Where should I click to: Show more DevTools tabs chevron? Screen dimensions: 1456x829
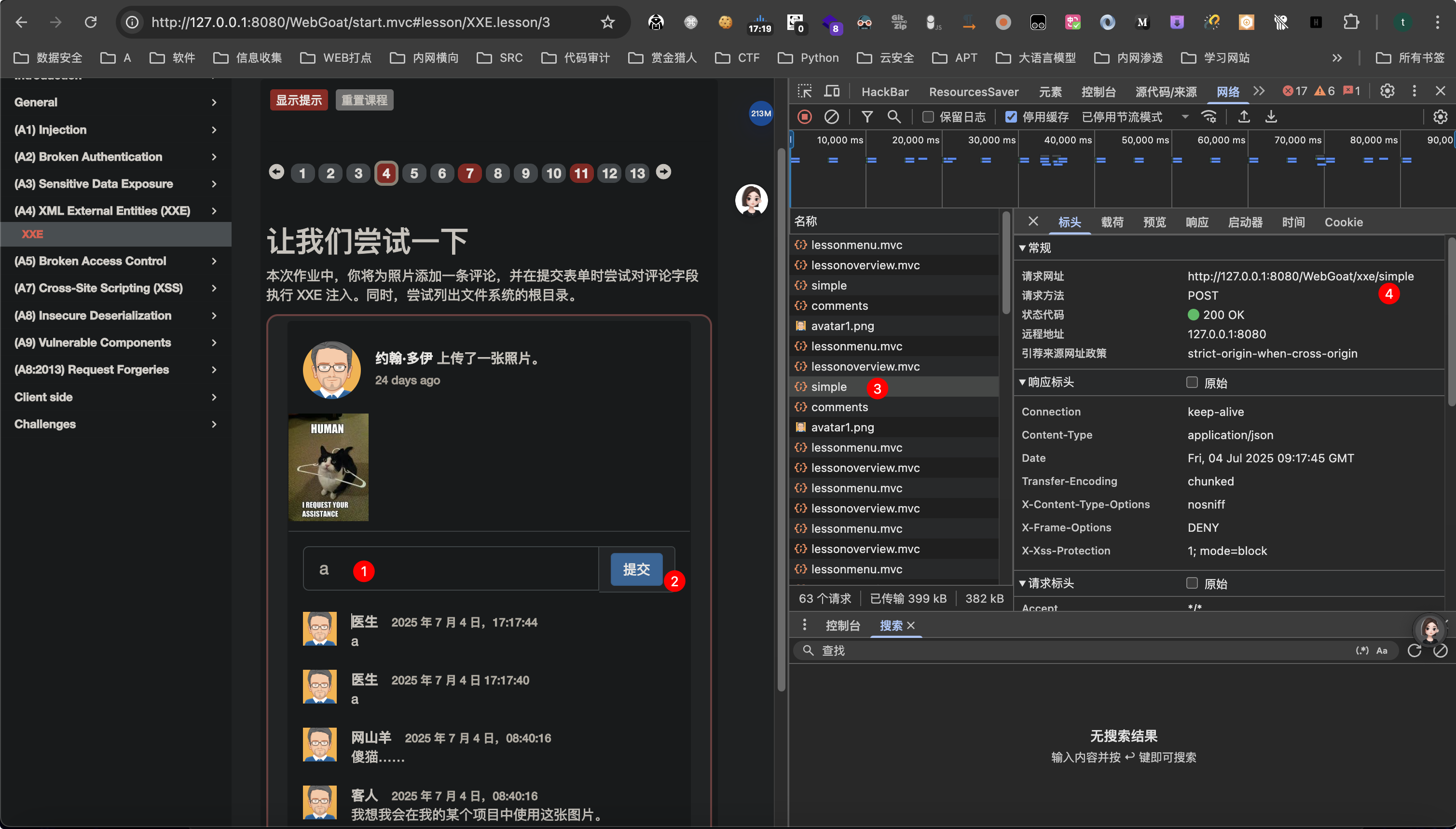pyautogui.click(x=1259, y=91)
